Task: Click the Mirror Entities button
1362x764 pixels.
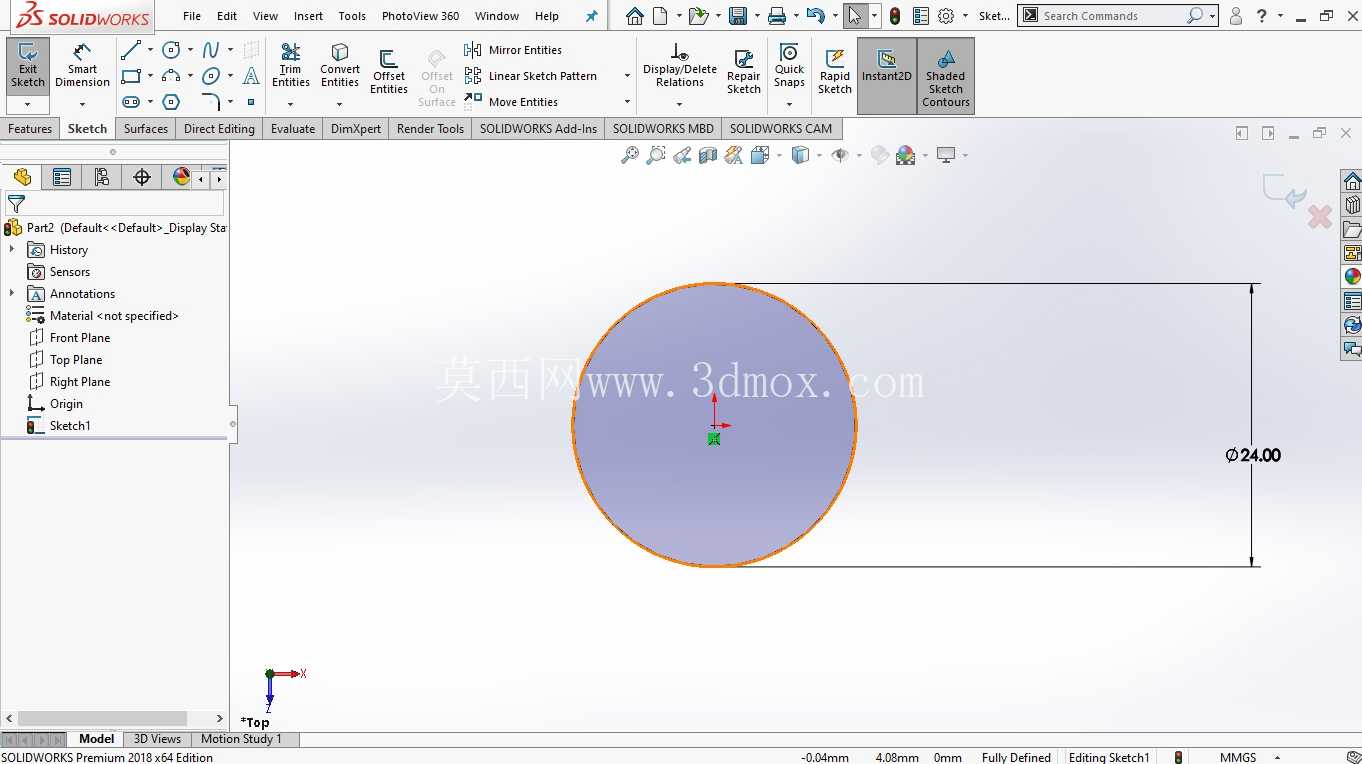Action: 513,50
